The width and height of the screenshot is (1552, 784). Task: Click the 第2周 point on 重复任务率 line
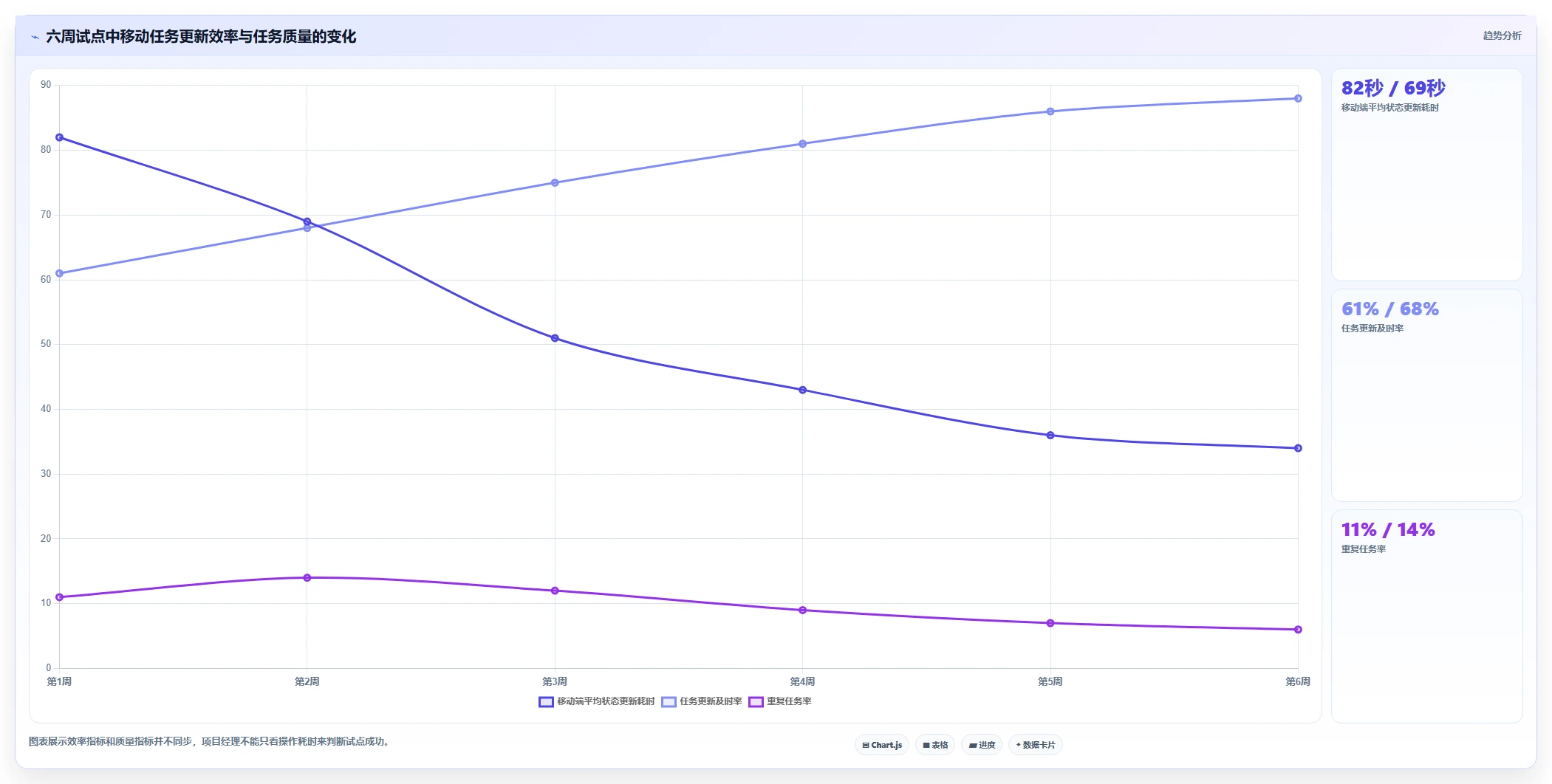[307, 577]
